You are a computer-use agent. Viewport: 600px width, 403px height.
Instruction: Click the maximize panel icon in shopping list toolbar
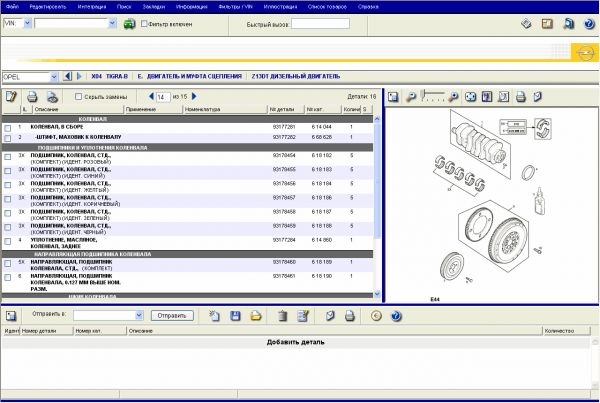point(11,316)
